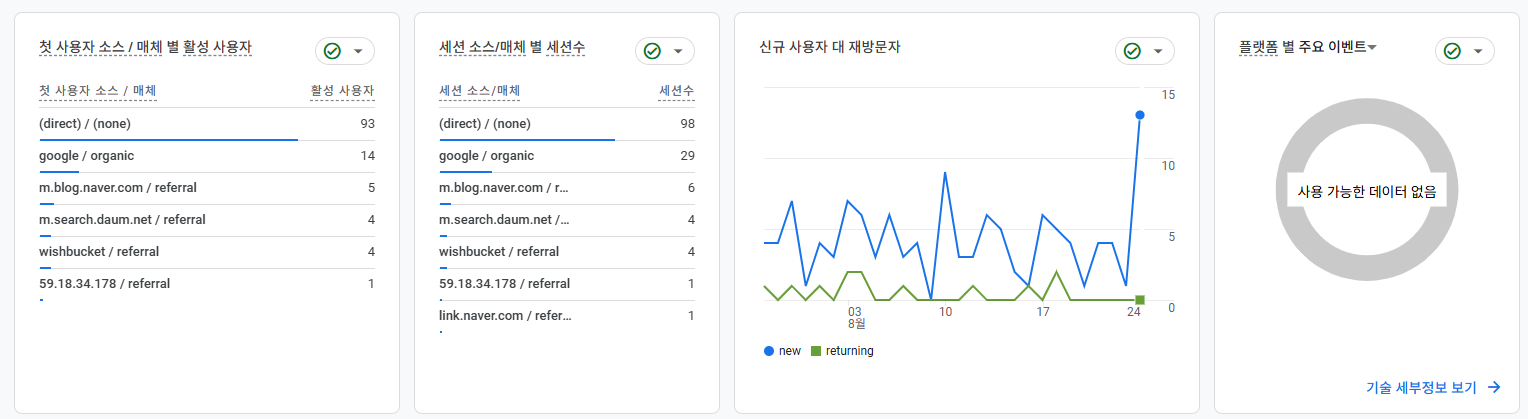Viewport: 1528px width, 419px height.
Task: Click the green returning endpoint marker on chart
Action: tap(1140, 300)
